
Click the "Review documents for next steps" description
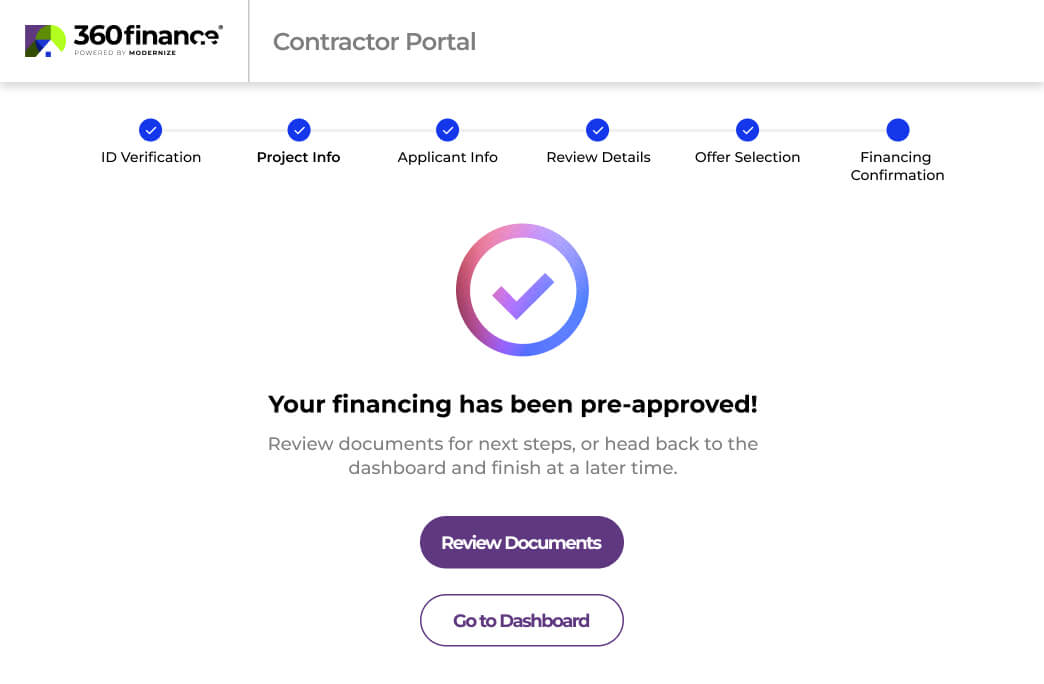(x=513, y=455)
